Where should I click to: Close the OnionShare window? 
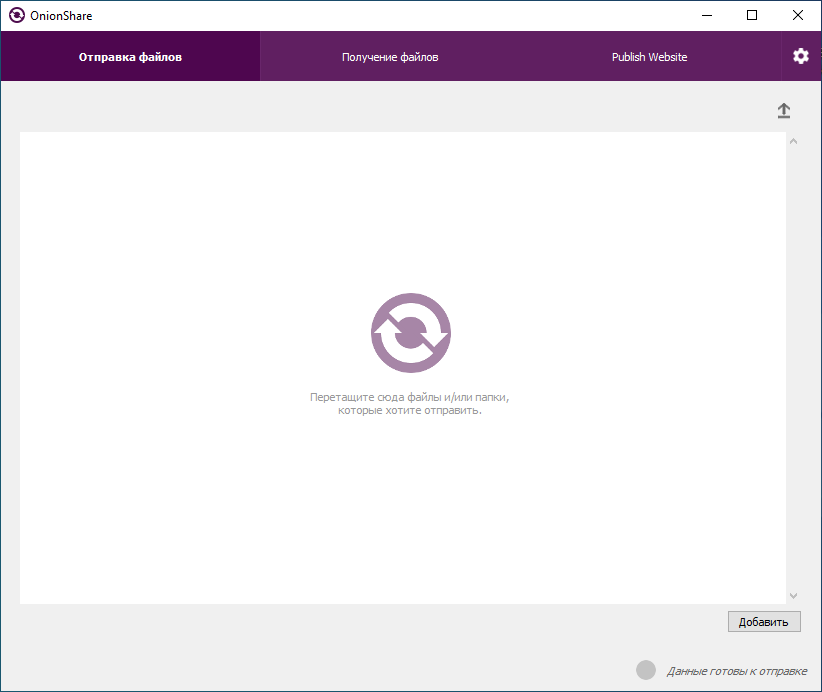[798, 15]
